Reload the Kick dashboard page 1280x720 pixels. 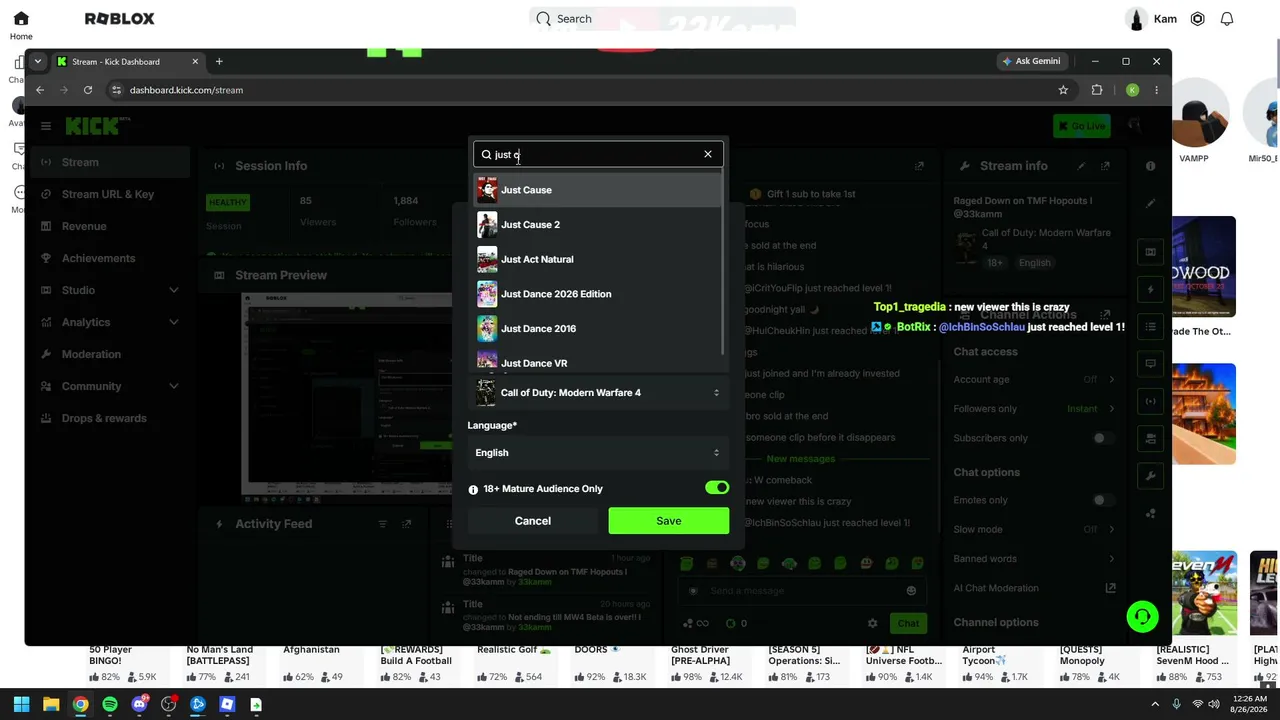(88, 90)
